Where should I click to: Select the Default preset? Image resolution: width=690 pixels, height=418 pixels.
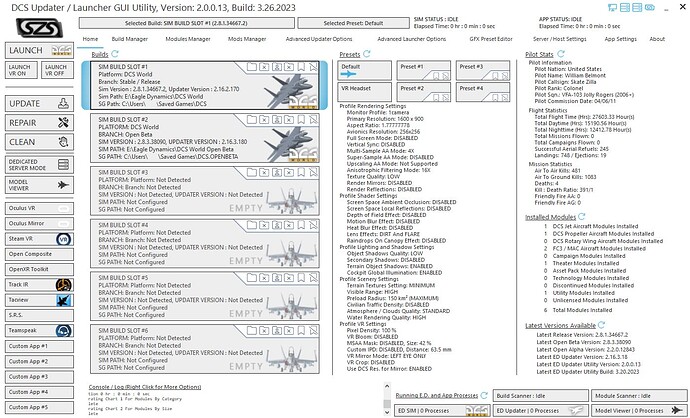pos(365,70)
